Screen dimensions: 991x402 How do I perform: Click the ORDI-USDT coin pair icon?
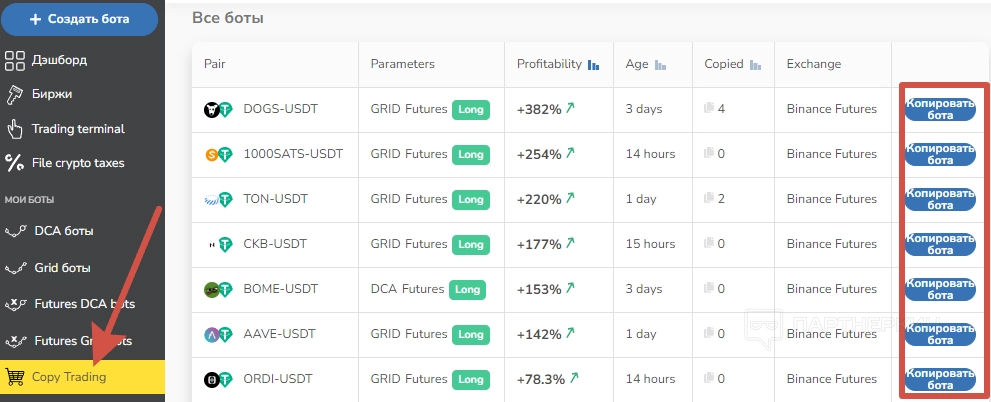click(219, 379)
